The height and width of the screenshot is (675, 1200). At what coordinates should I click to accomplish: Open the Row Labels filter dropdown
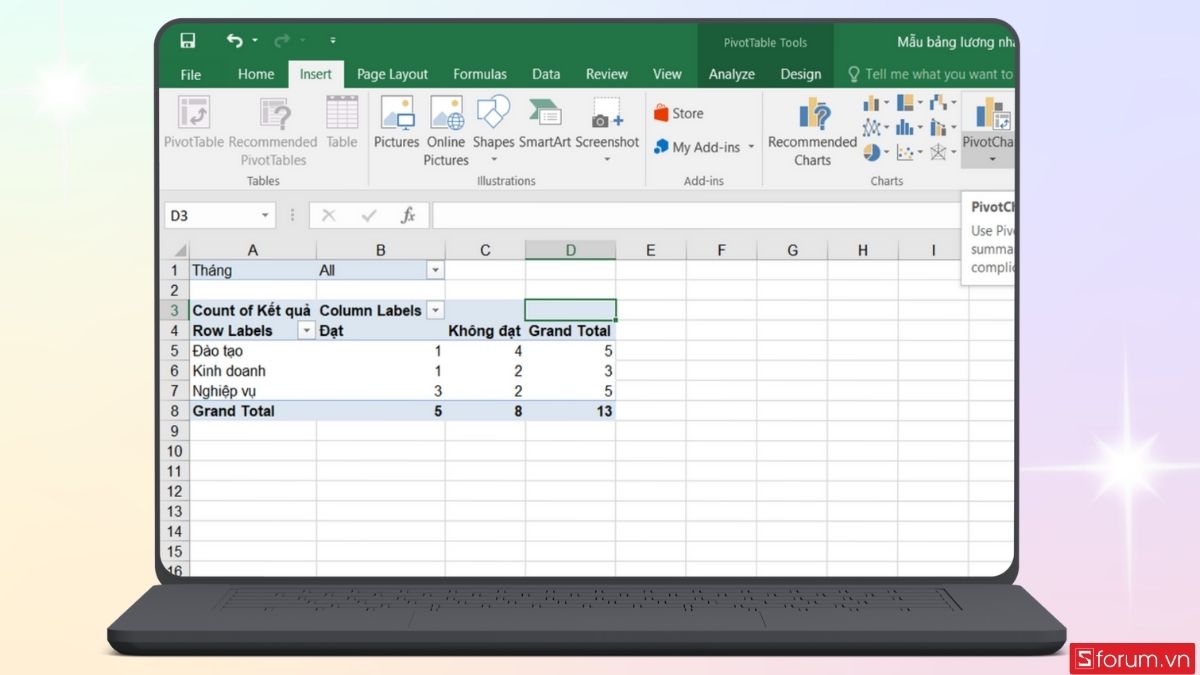click(x=306, y=331)
